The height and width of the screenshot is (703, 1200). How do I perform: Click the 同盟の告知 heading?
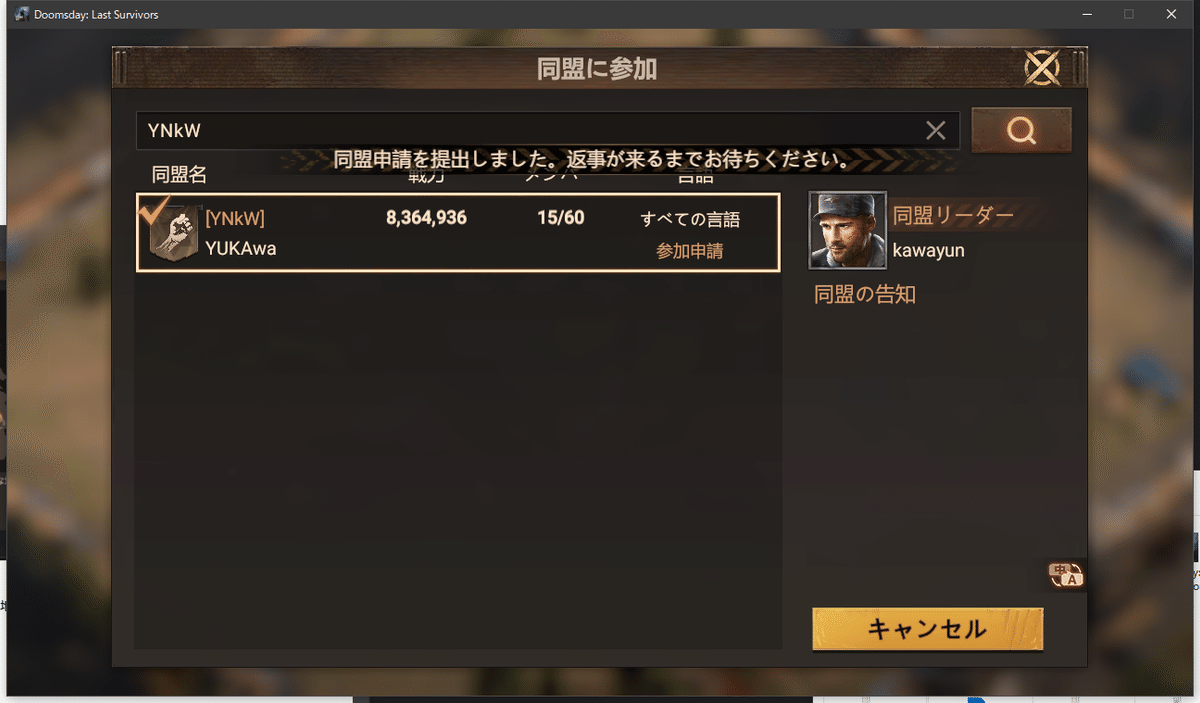pos(865,295)
